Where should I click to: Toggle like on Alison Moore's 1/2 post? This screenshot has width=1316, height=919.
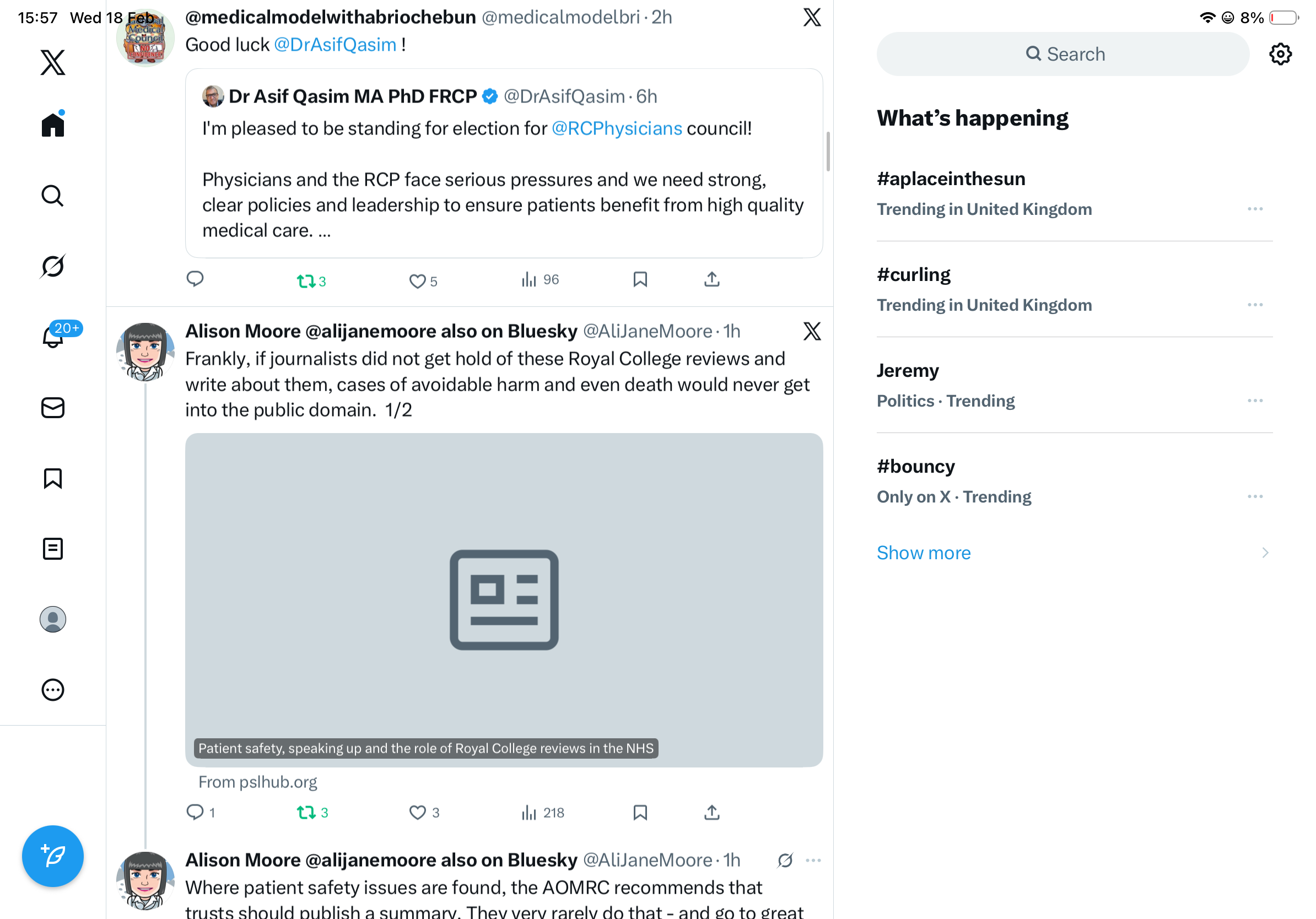pyautogui.click(x=417, y=813)
